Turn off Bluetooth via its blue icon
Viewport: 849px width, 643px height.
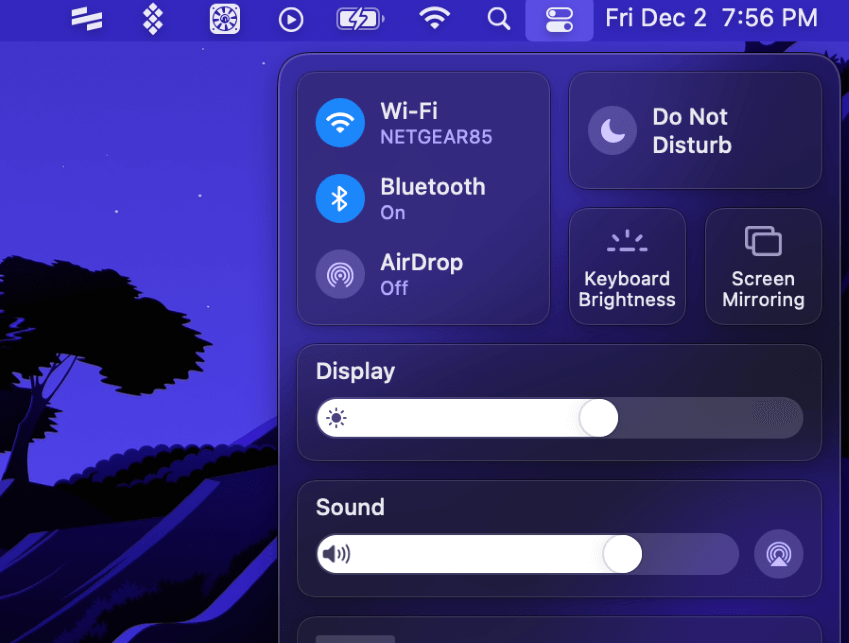[x=340, y=199]
